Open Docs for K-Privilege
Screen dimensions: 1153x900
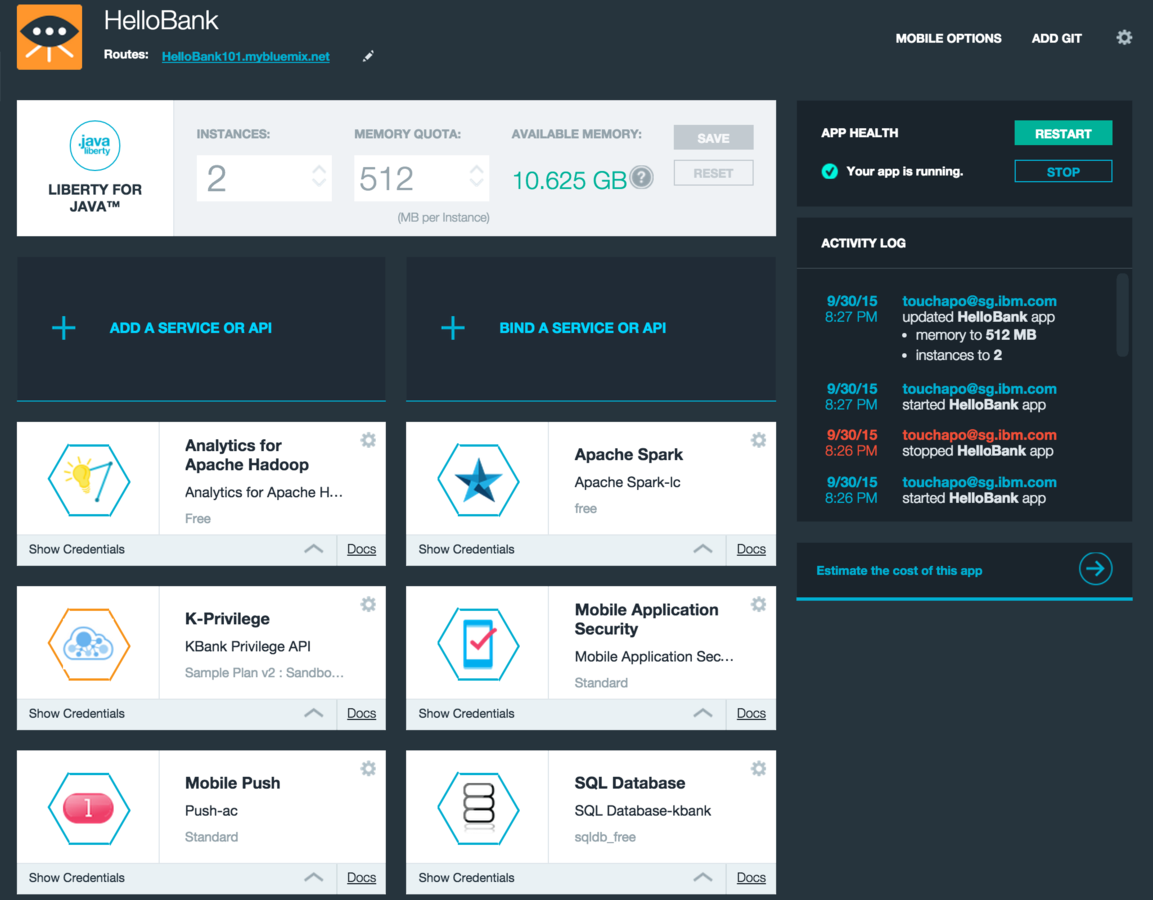361,713
